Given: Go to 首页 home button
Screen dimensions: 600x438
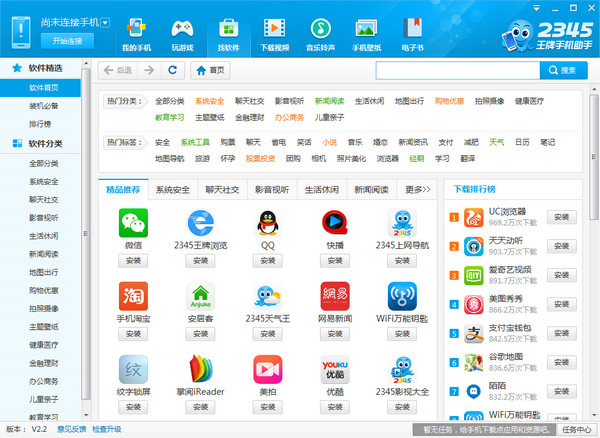Looking at the screenshot, I should (210, 70).
